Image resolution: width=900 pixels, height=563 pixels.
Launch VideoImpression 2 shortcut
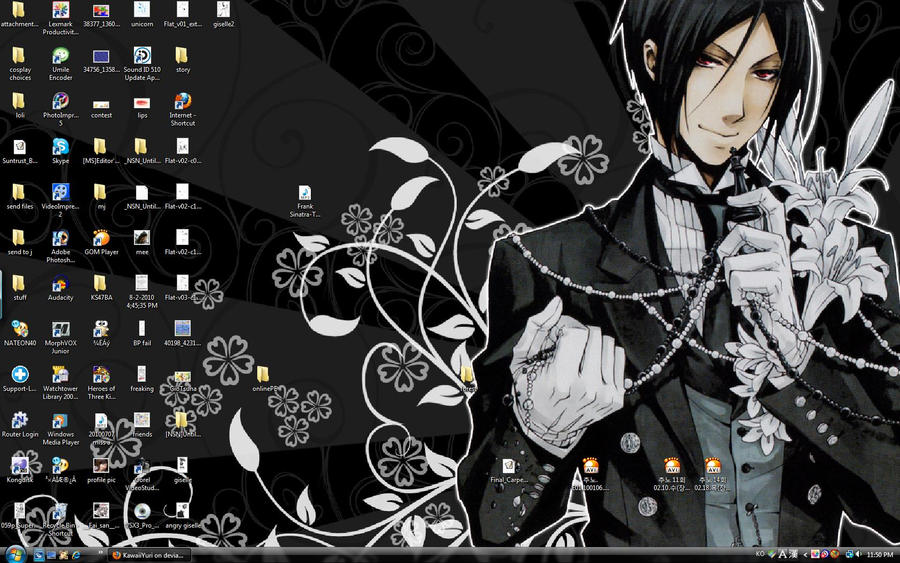(x=60, y=200)
